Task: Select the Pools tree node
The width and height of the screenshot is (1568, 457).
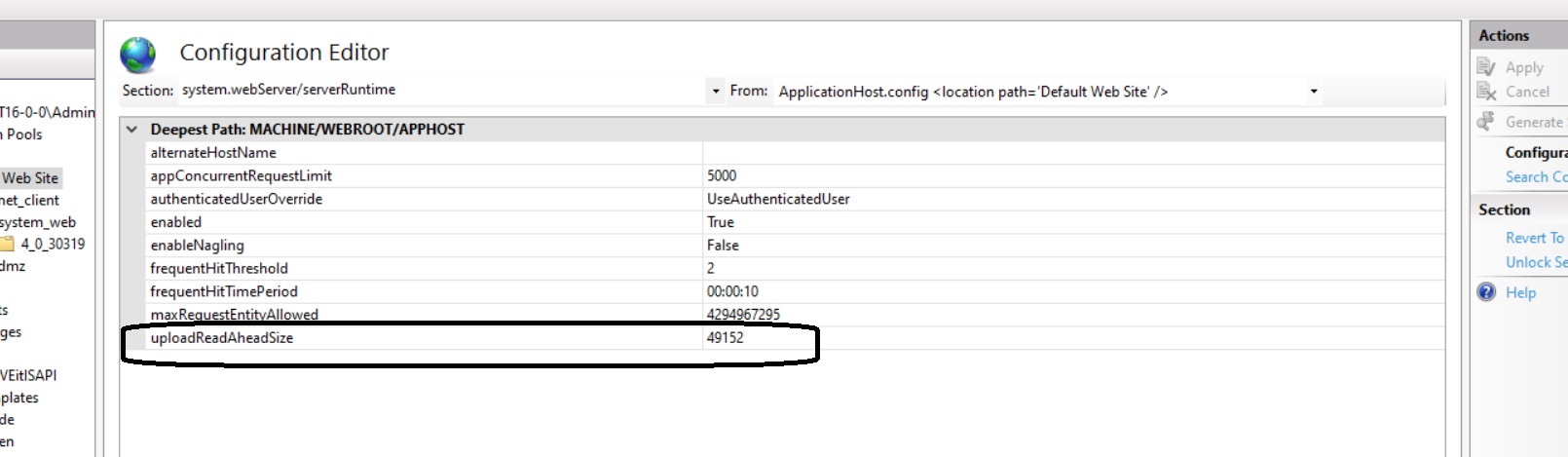Action: [x=24, y=134]
